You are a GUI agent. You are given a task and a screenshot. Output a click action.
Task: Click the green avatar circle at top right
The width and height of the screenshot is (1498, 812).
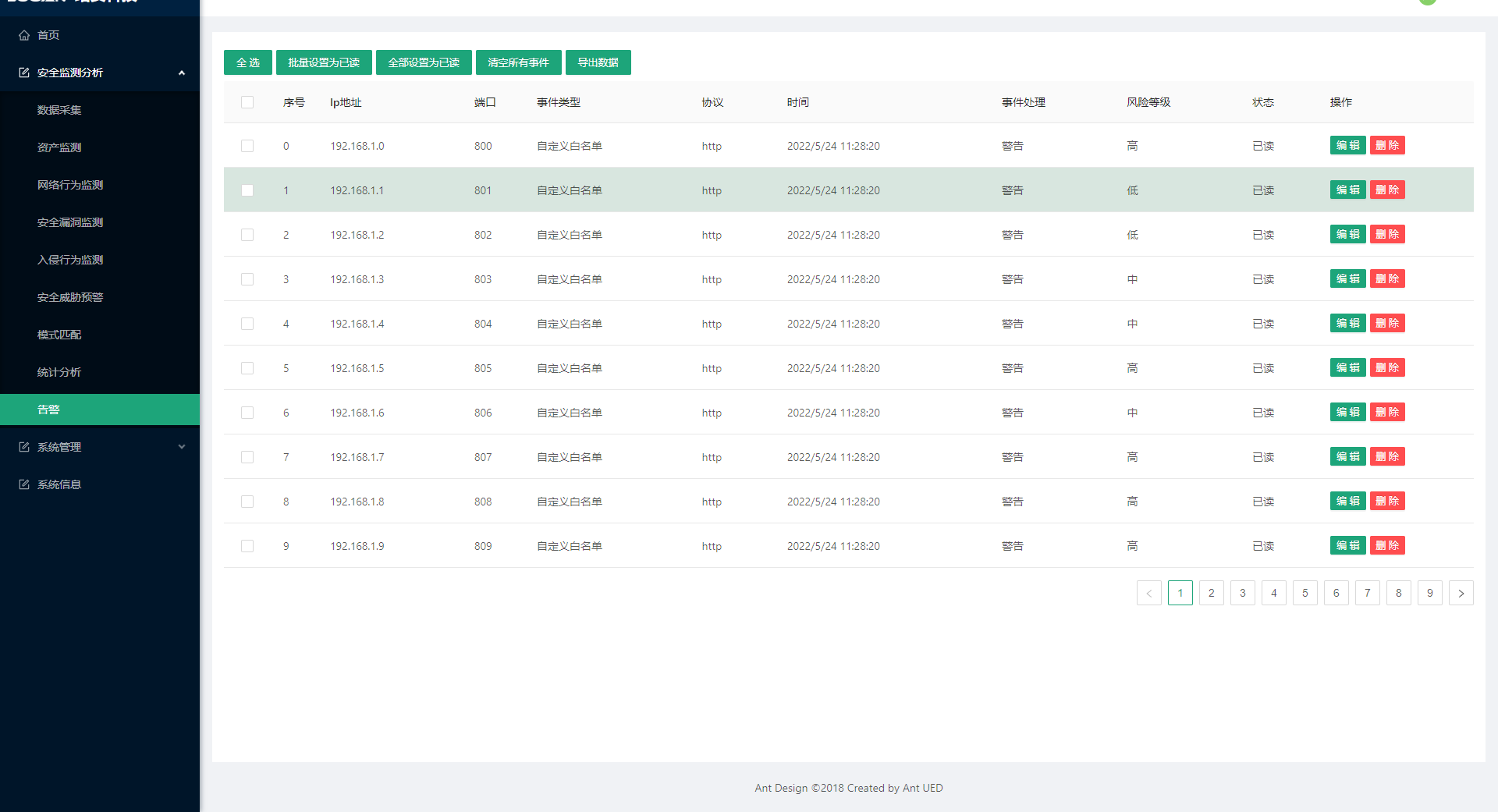[1428, 2]
